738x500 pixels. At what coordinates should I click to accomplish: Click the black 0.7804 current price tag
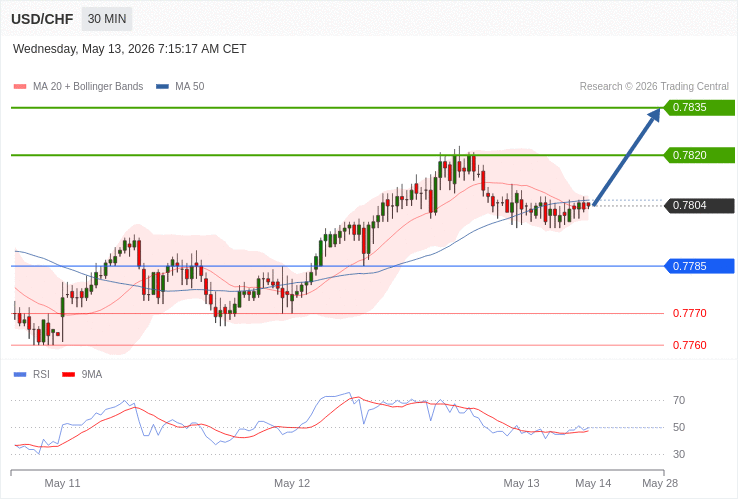pos(699,205)
